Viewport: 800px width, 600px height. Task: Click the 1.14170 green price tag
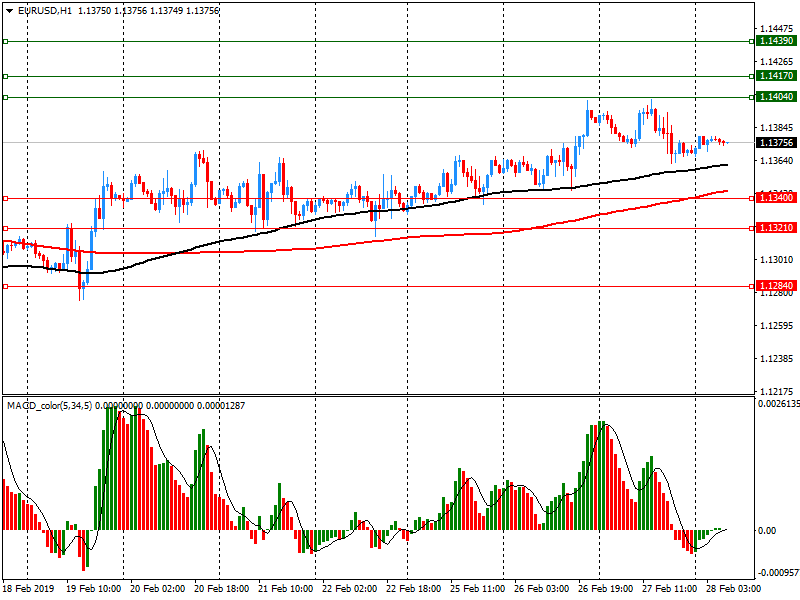[776, 76]
